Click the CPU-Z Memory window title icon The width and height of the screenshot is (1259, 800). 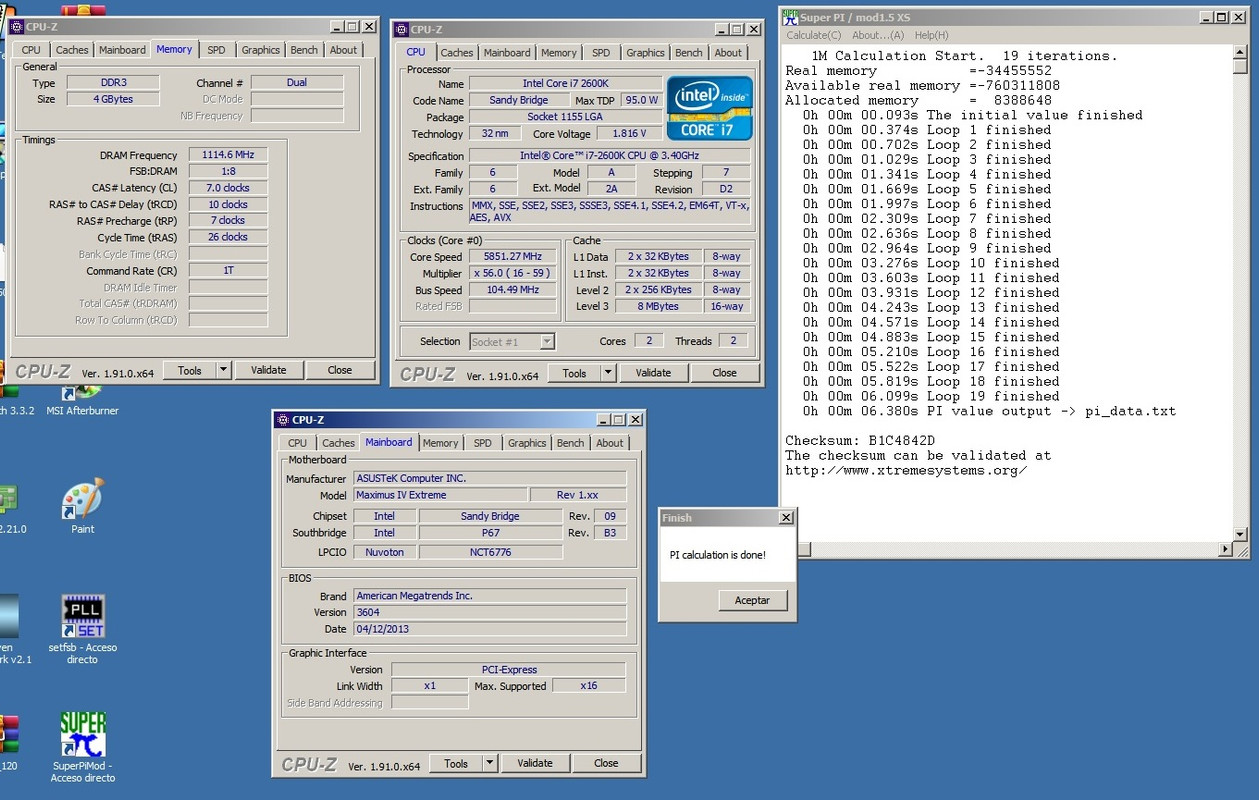18,27
